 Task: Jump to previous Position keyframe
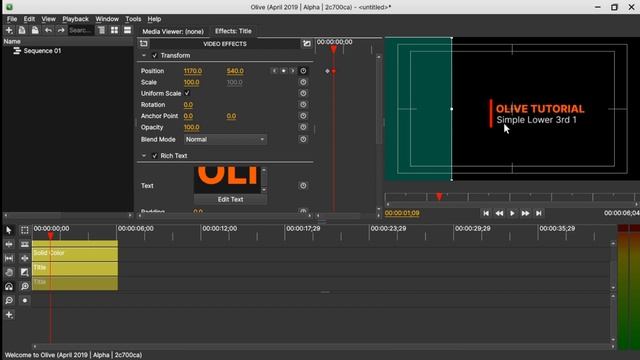coord(274,71)
